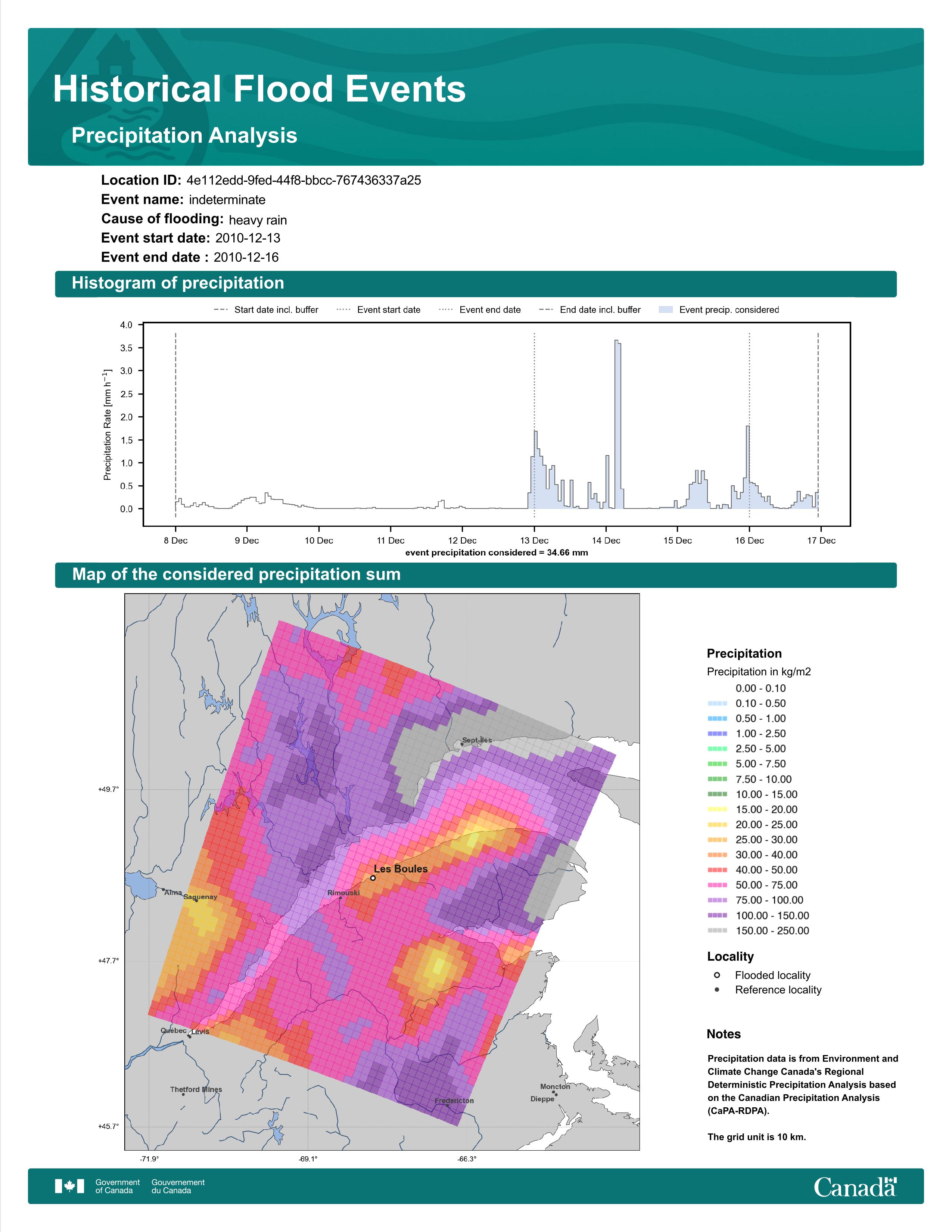This screenshot has height=1232, width=952.
Task: Click the event precipitation considered 34.66 mm text
Action: coord(496,553)
